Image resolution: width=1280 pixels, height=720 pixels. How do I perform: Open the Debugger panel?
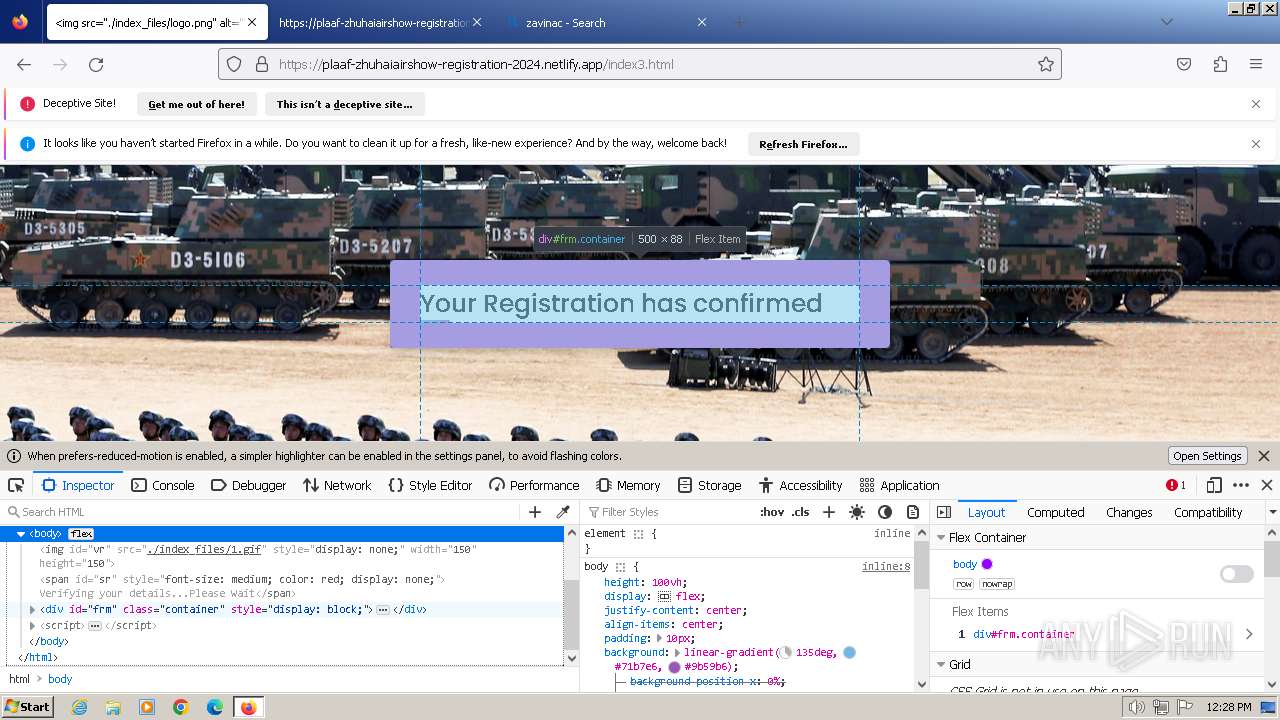[x=249, y=485]
